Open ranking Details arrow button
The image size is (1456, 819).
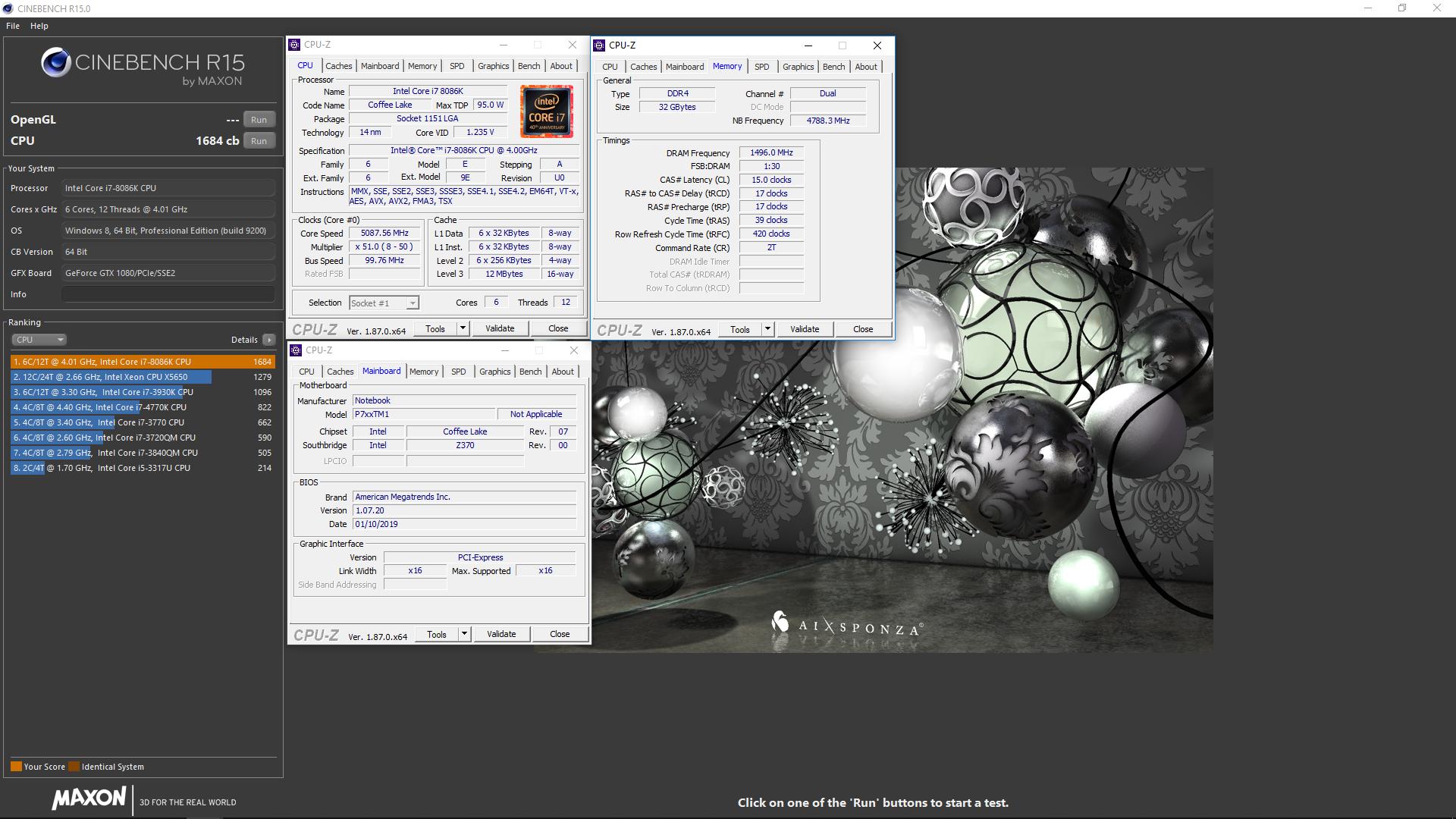pos(268,340)
